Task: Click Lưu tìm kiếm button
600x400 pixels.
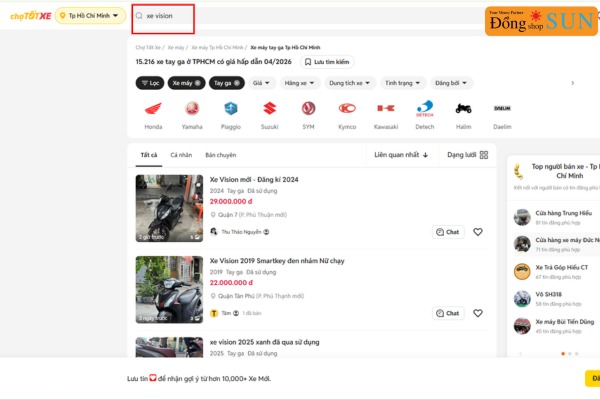Action: coord(327,62)
